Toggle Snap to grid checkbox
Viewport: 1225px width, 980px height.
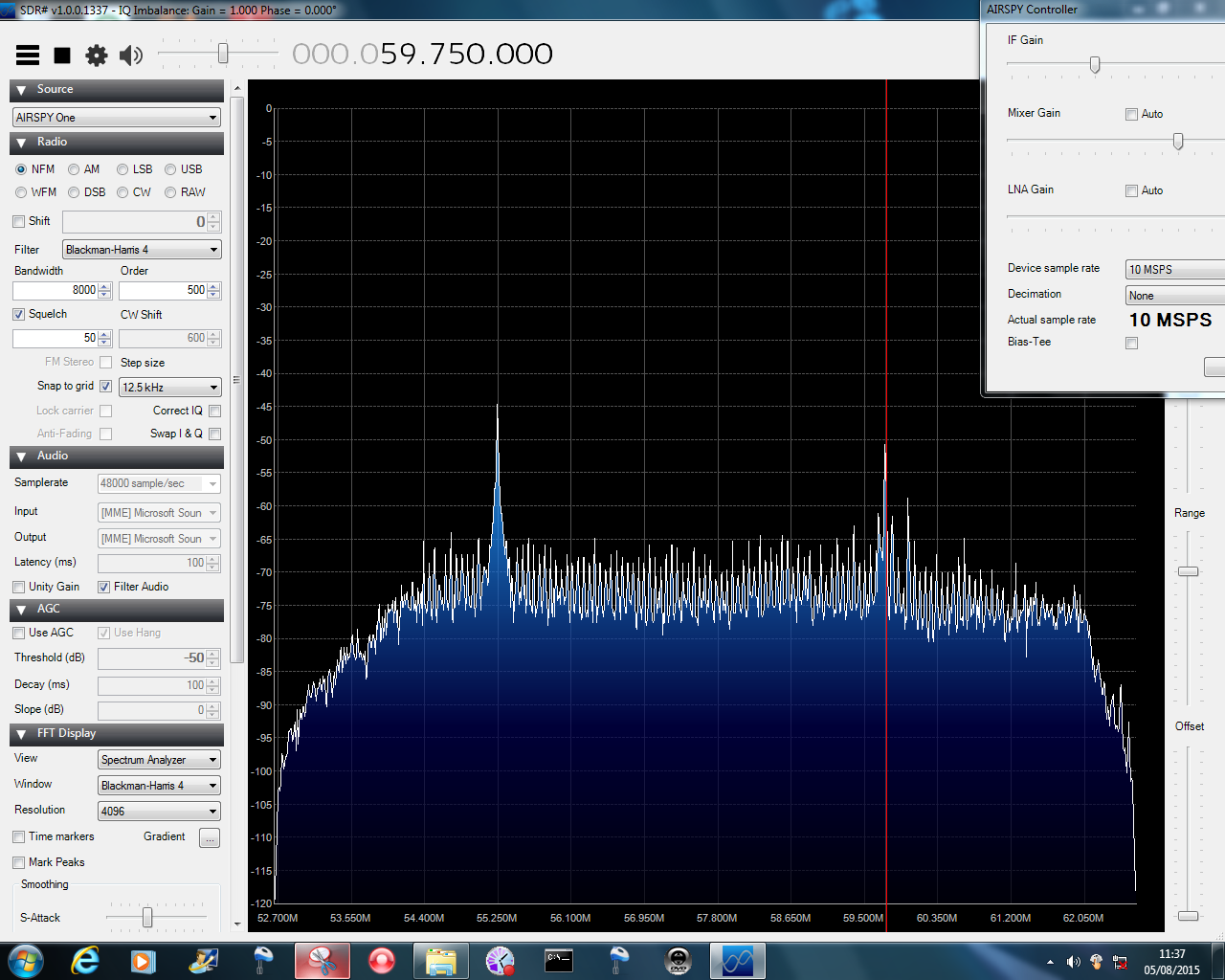(x=105, y=386)
